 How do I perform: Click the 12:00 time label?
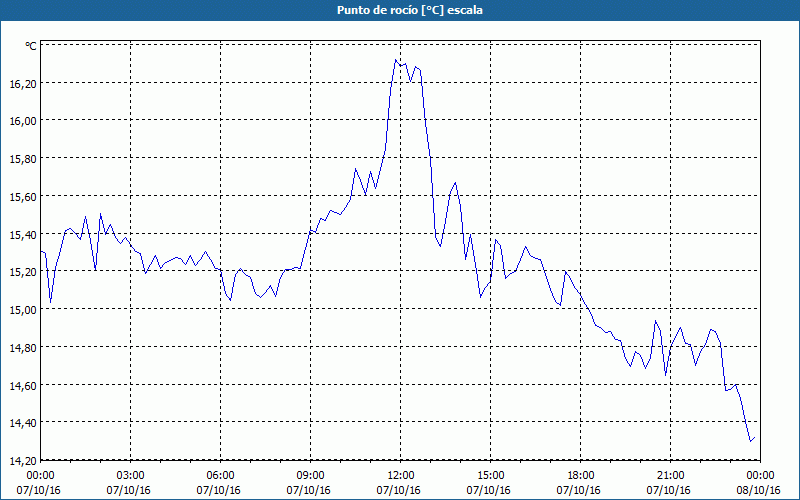pos(401,476)
